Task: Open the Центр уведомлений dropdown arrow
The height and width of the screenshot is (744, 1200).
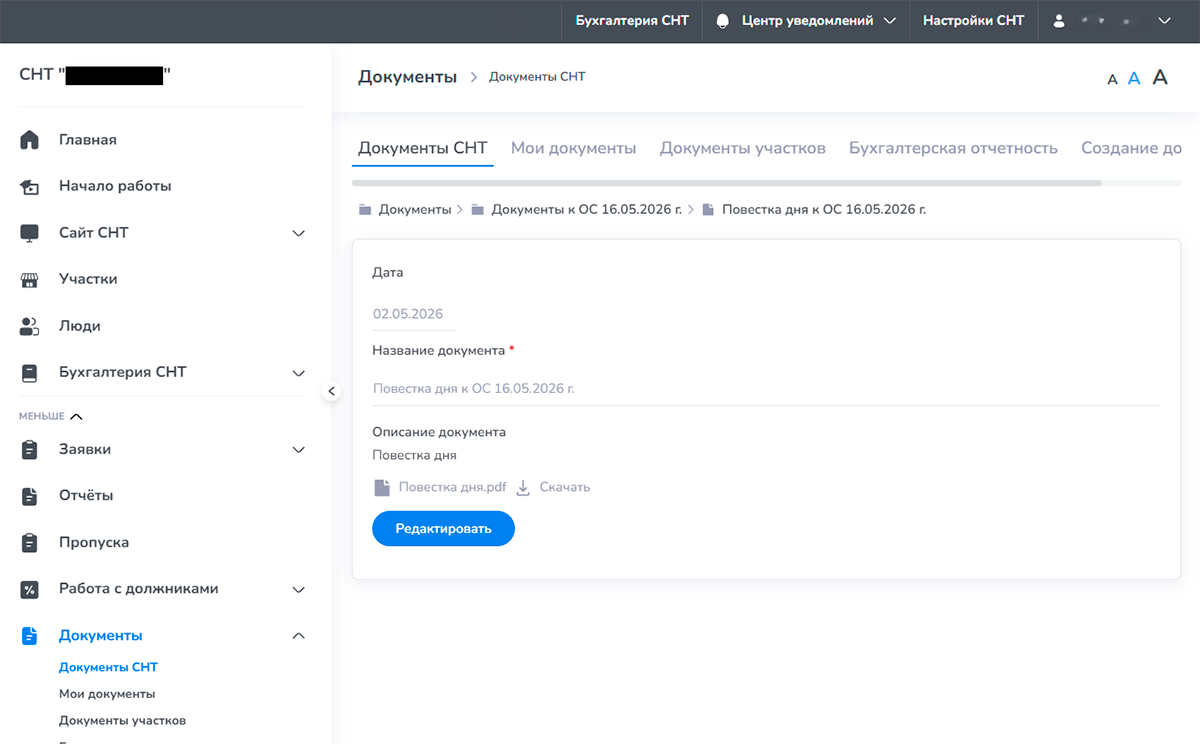Action: (x=890, y=21)
